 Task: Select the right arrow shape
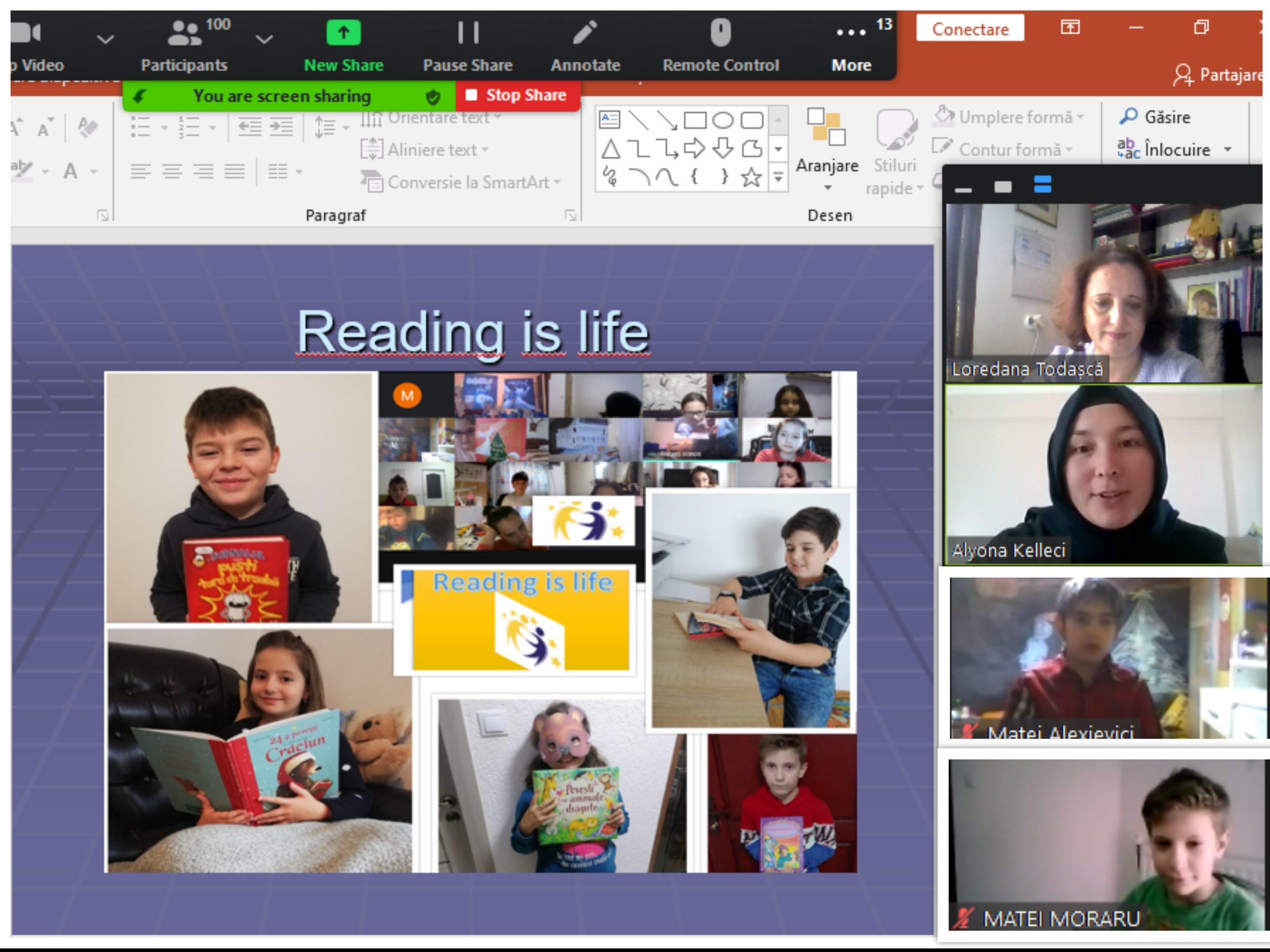tap(694, 149)
